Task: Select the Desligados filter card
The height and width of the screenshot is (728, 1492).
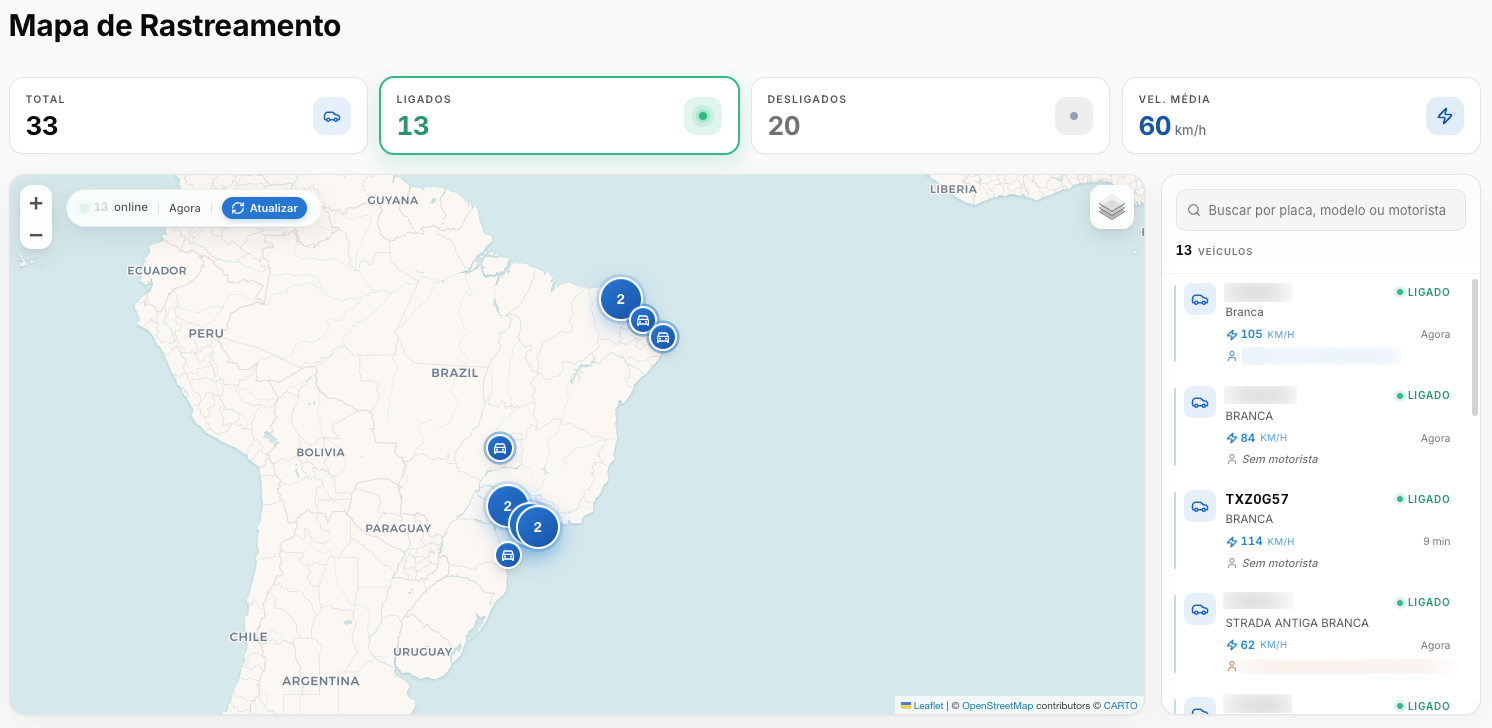Action: click(930, 116)
